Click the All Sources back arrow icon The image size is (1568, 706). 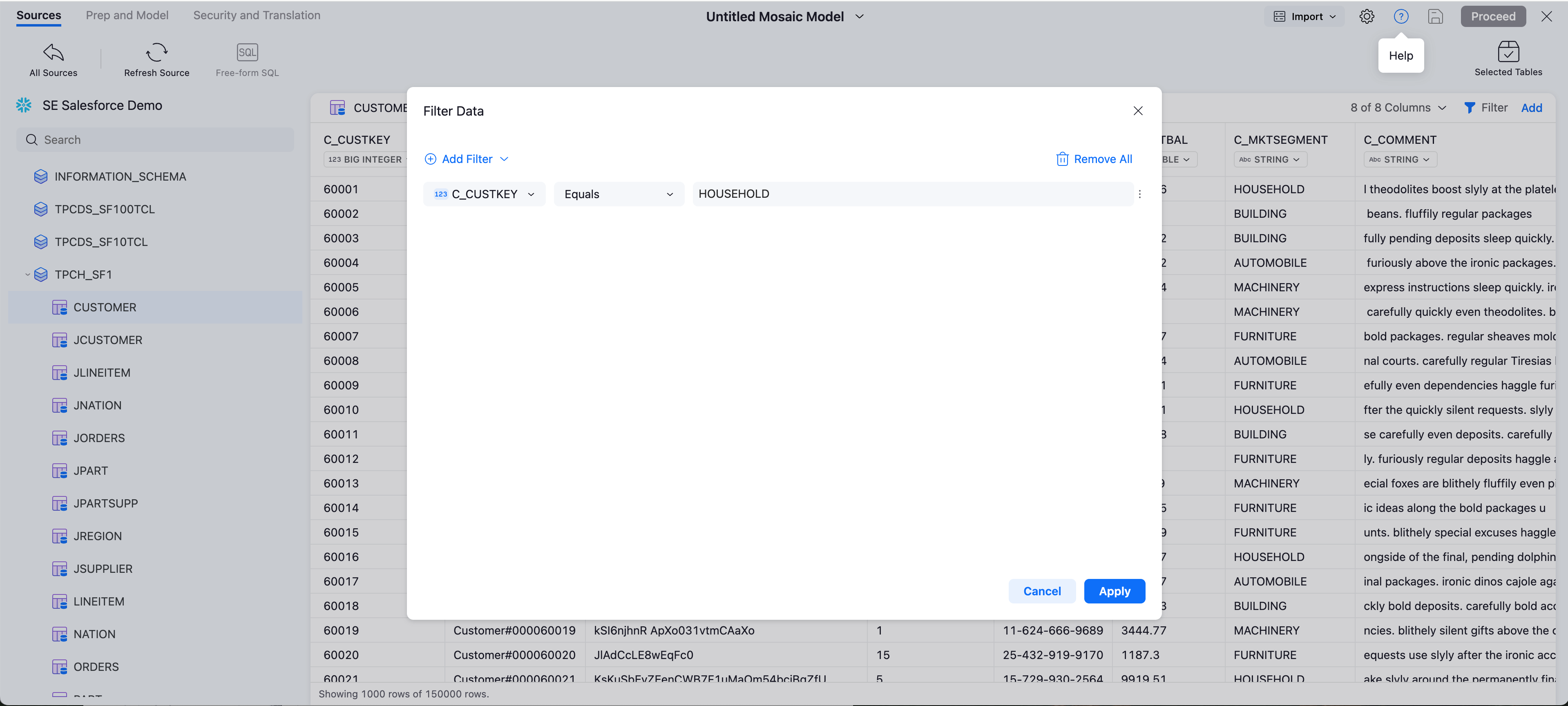click(53, 52)
